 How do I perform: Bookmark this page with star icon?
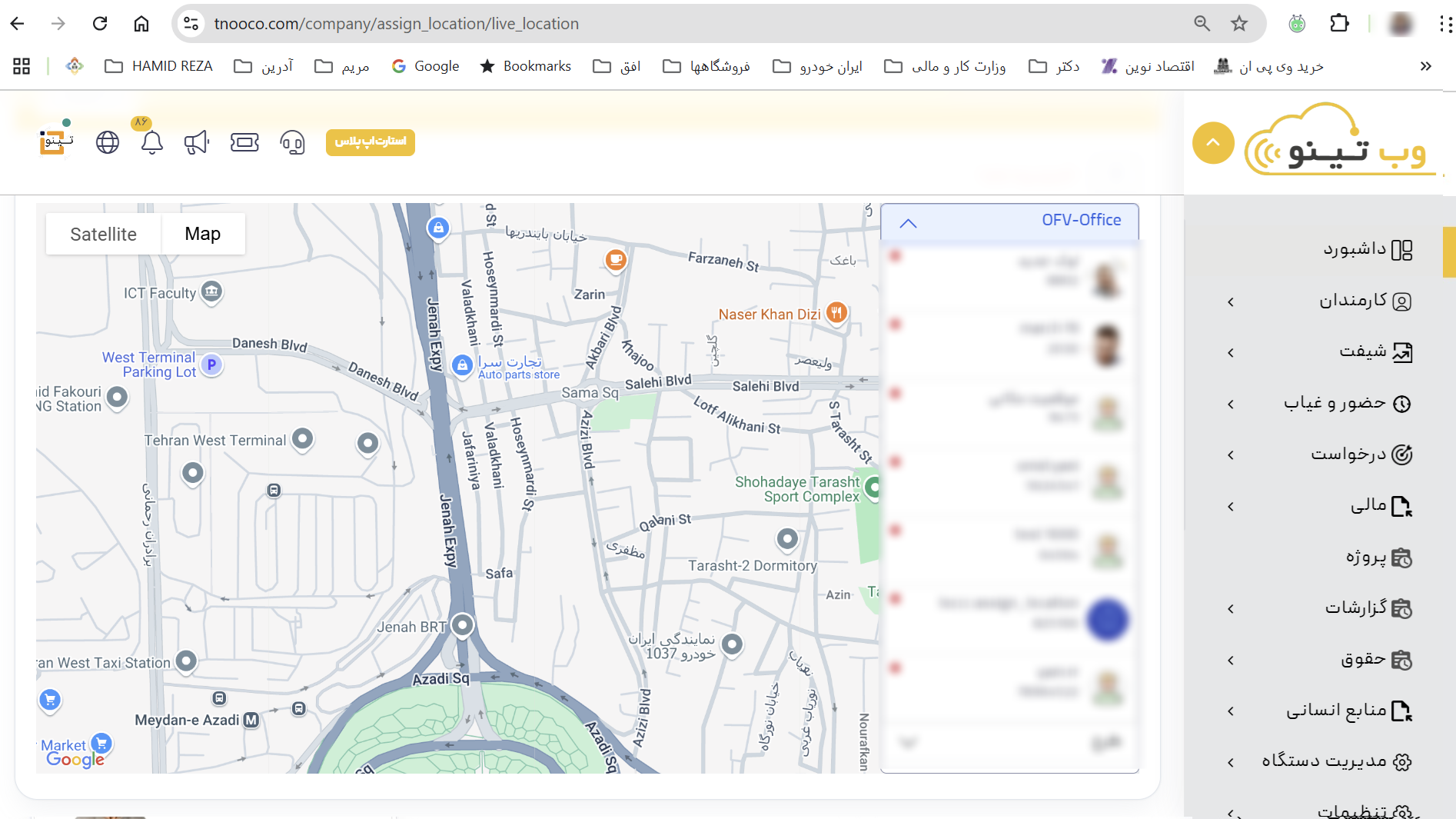pyautogui.click(x=1238, y=24)
